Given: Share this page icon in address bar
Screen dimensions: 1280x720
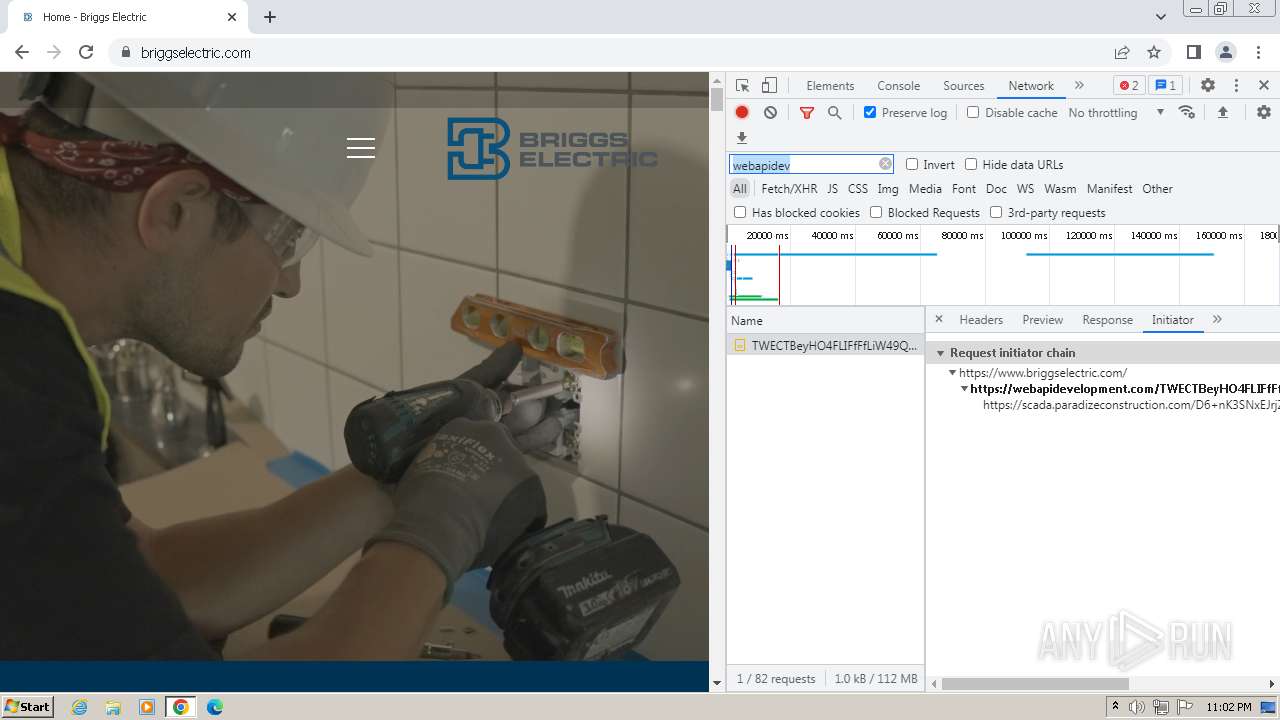Looking at the screenshot, I should click(1122, 52).
